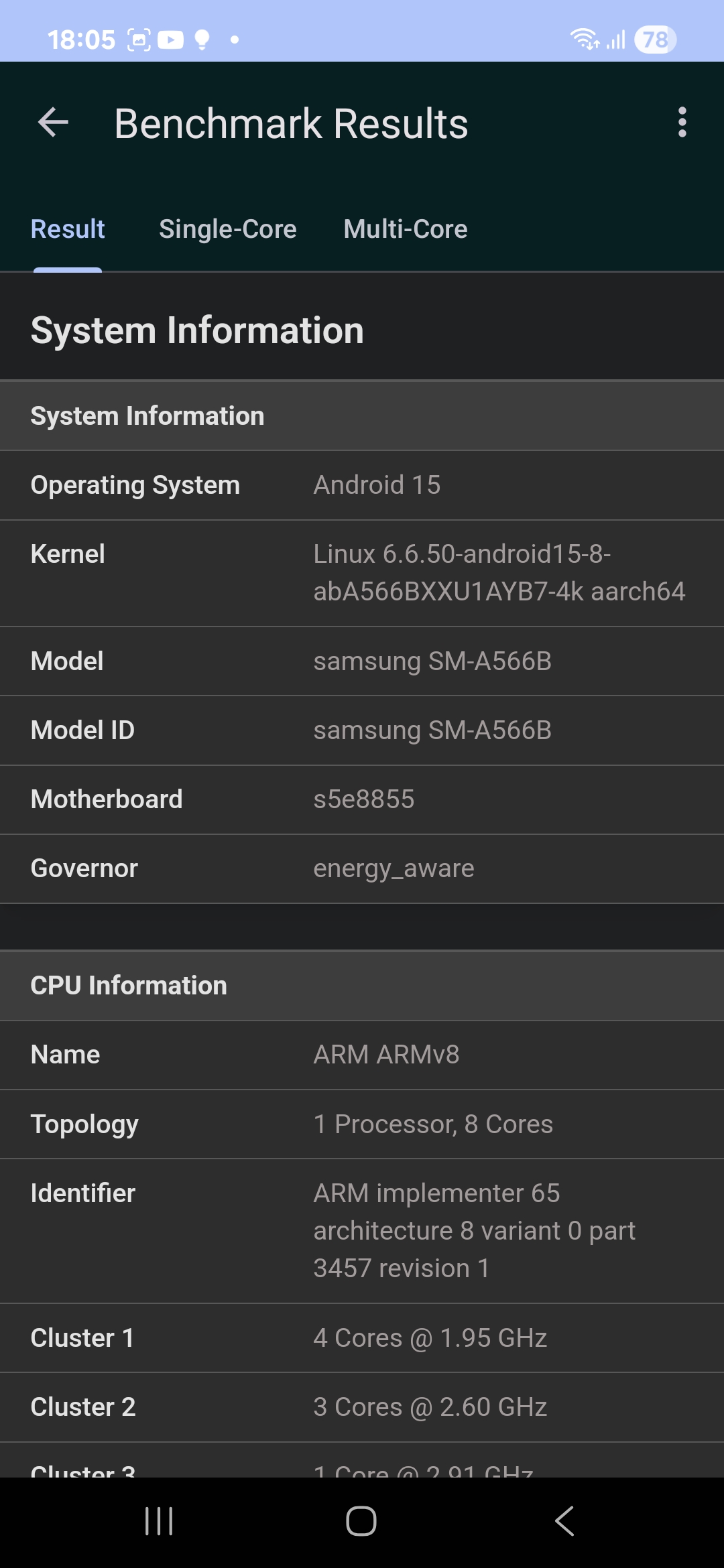Tap the large System Information heading
Image resolution: width=724 pixels, height=1568 pixels.
[x=197, y=330]
